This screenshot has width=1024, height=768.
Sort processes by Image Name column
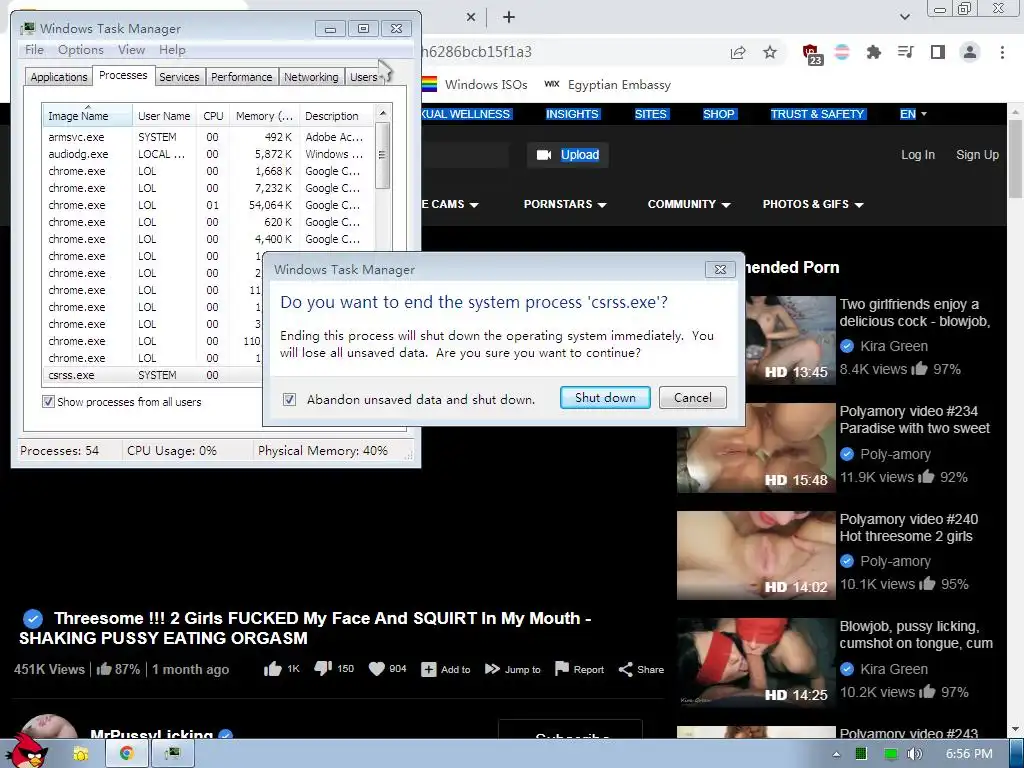[x=86, y=116]
